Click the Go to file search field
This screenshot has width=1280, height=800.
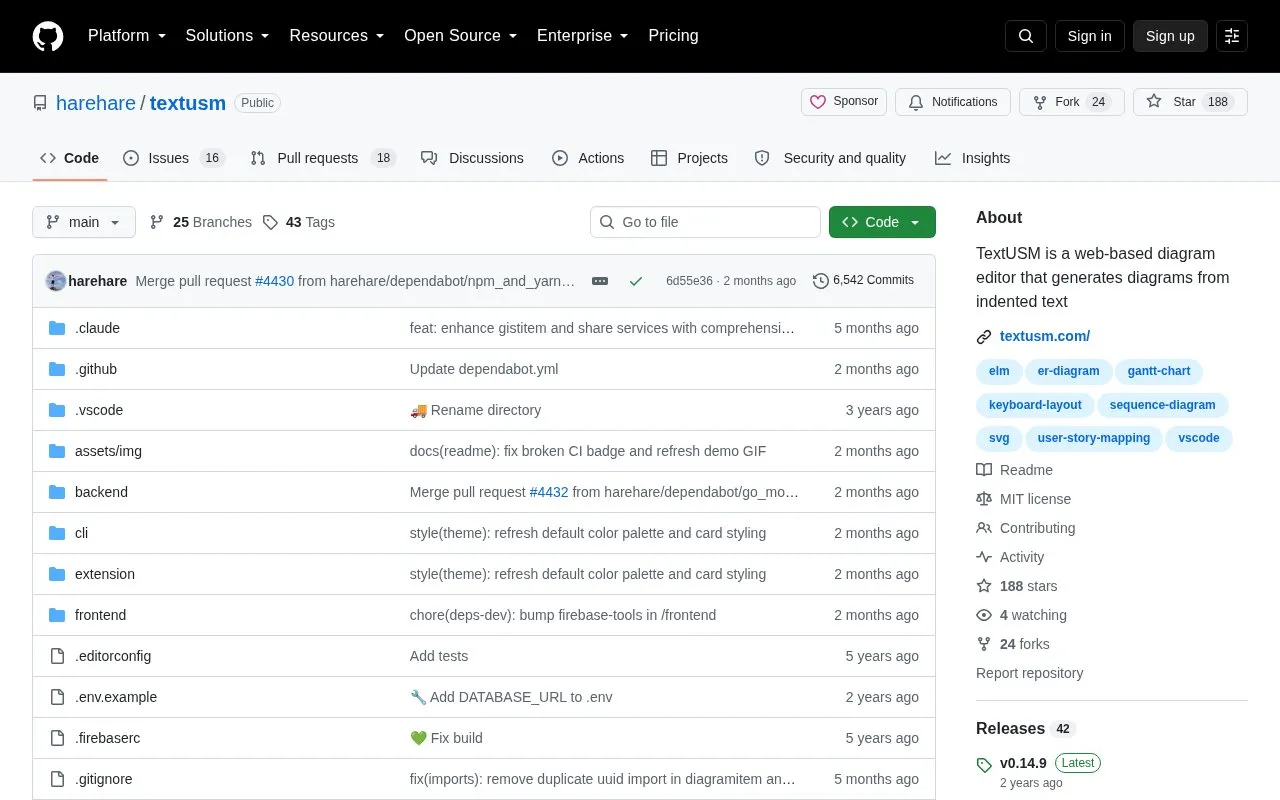coord(705,222)
